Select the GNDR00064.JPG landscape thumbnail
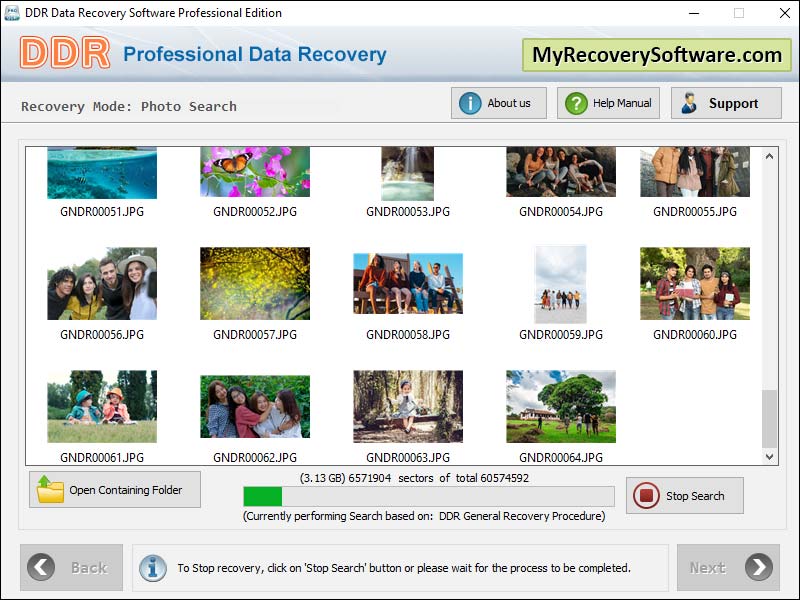The width and height of the screenshot is (800, 600). point(560,405)
